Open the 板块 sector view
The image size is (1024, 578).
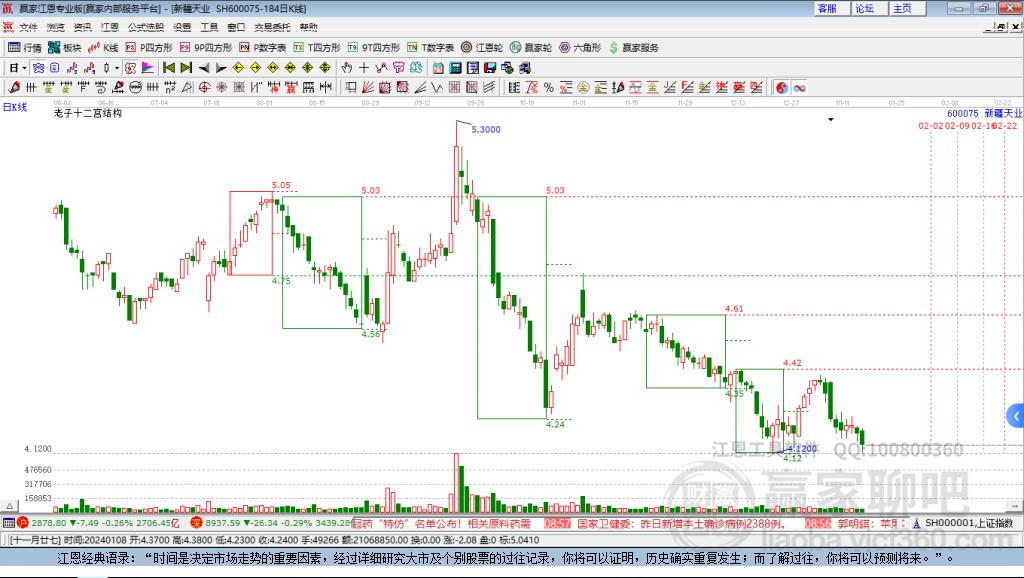pyautogui.click(x=65, y=48)
